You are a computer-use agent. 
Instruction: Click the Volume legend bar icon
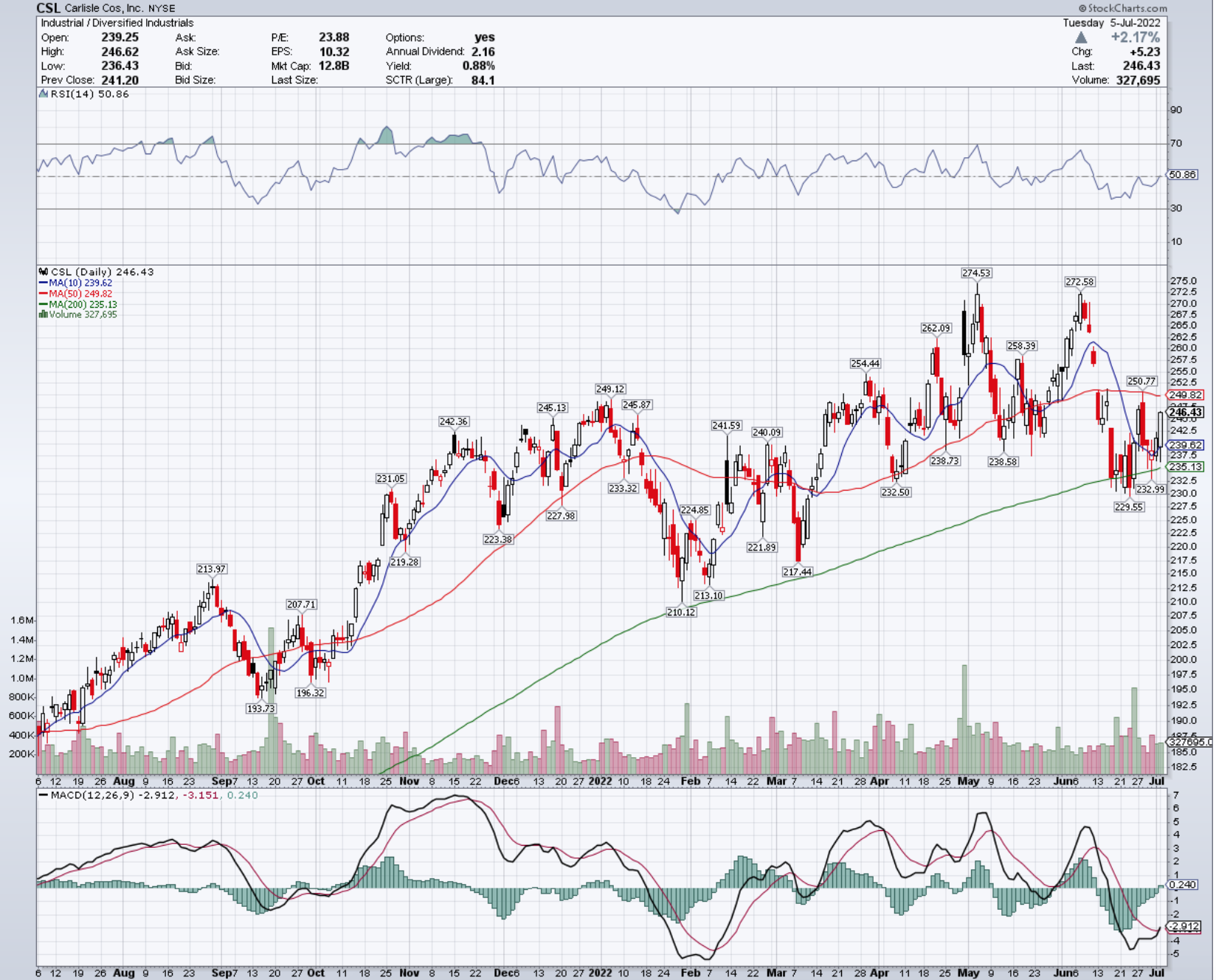(43, 314)
